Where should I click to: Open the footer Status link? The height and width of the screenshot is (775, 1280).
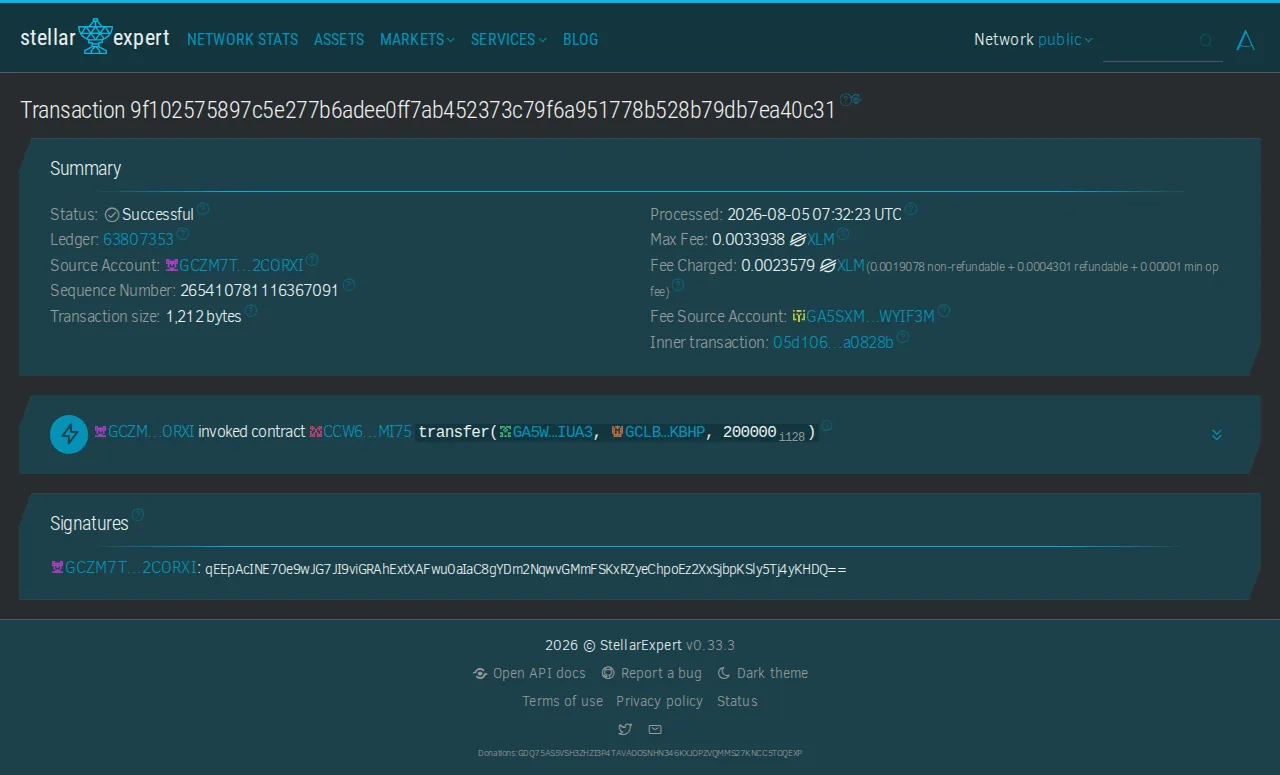pos(737,701)
